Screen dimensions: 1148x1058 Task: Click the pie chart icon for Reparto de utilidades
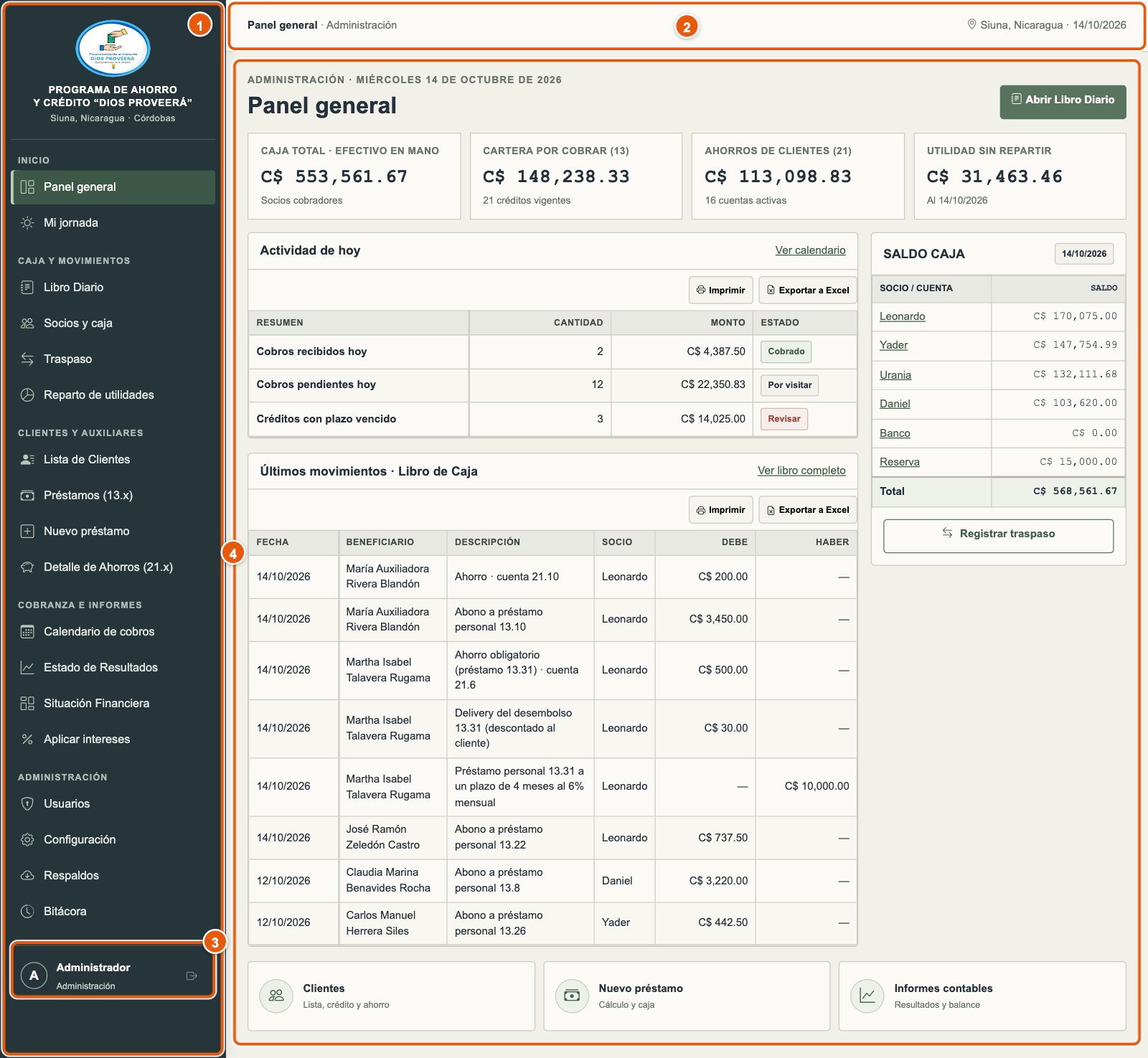click(27, 395)
